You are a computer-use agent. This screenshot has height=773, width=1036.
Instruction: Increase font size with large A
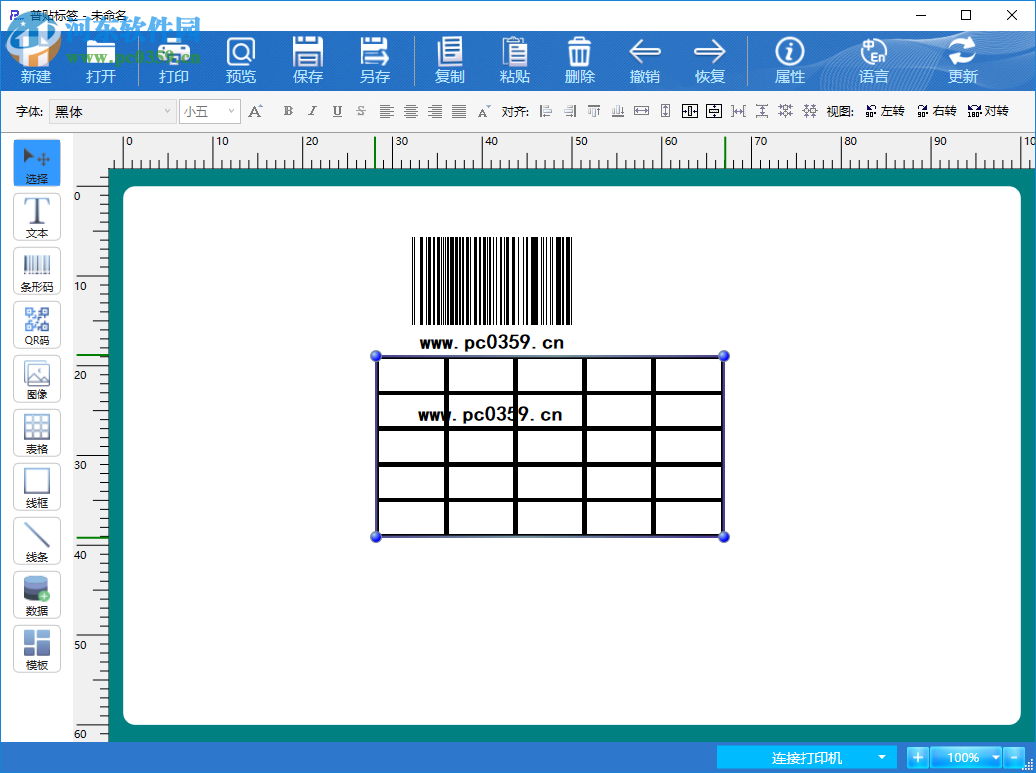[x=255, y=111]
